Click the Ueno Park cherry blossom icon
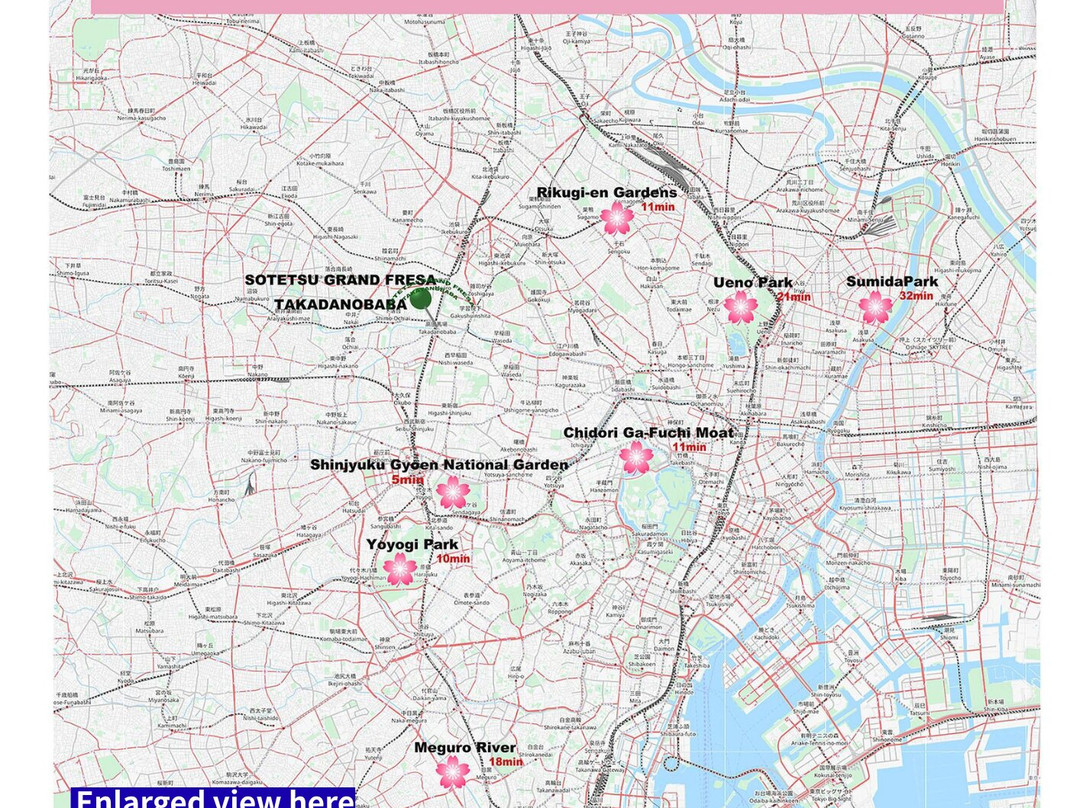Screen dimensions: 1080x808 pos(741,307)
